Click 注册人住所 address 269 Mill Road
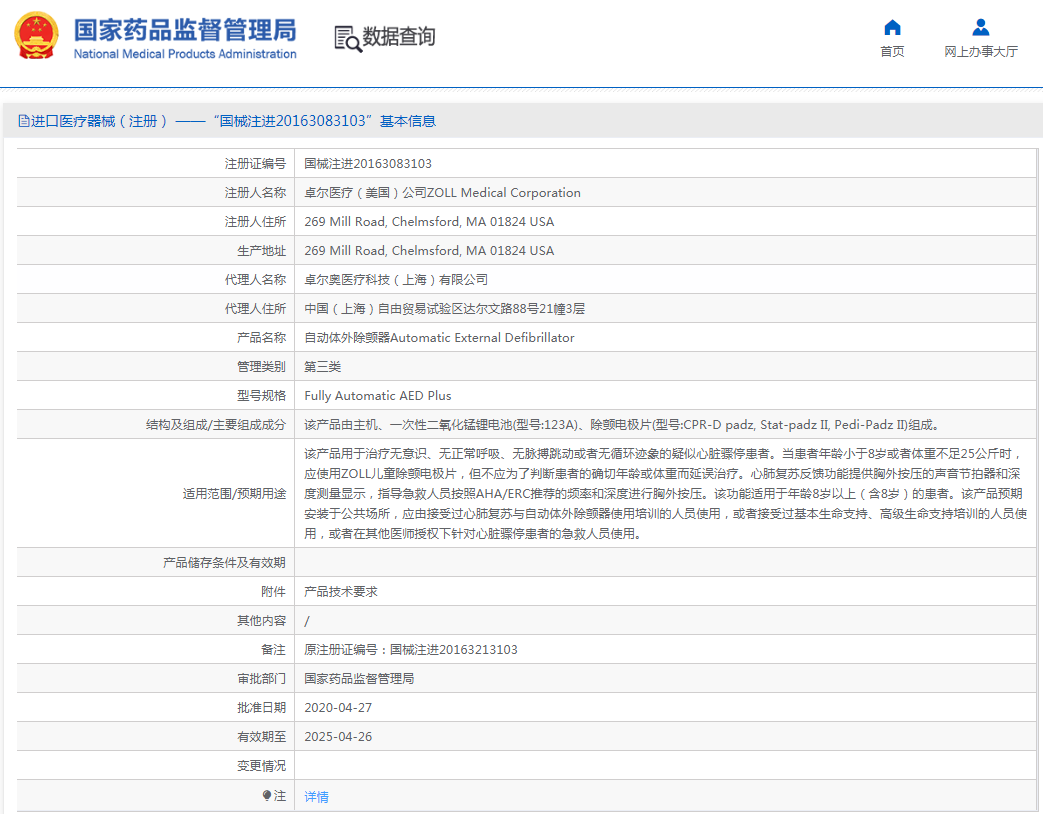 tap(429, 222)
